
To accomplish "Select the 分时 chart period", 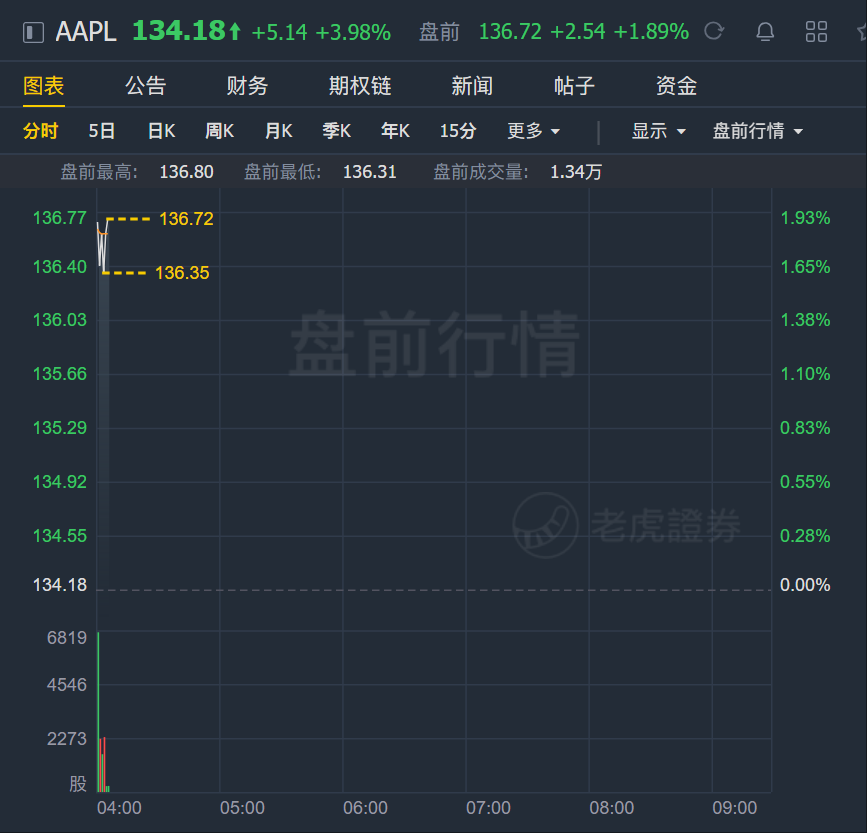I will (40, 131).
